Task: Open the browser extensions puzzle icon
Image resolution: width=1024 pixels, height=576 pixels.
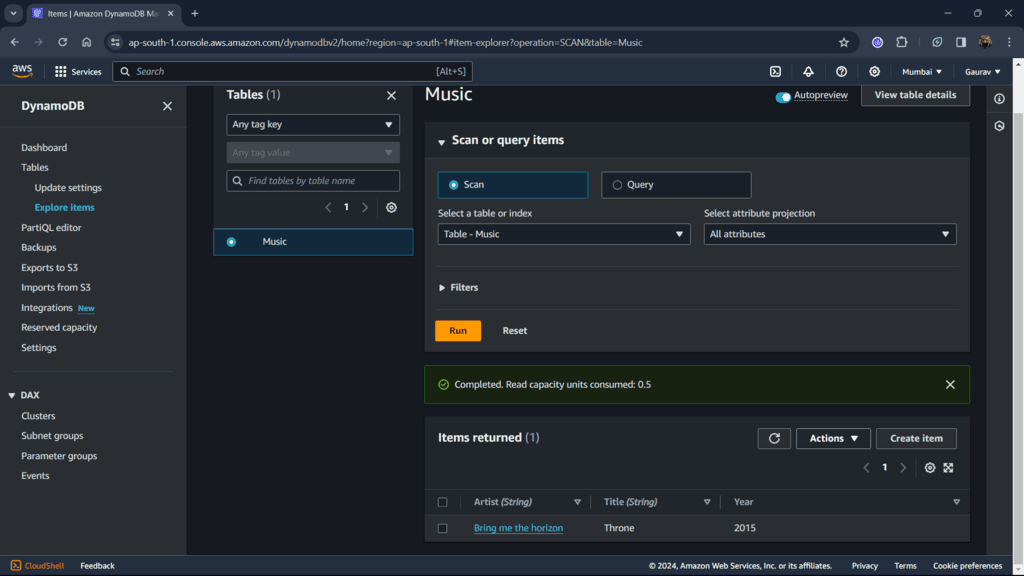Action: pos(902,42)
